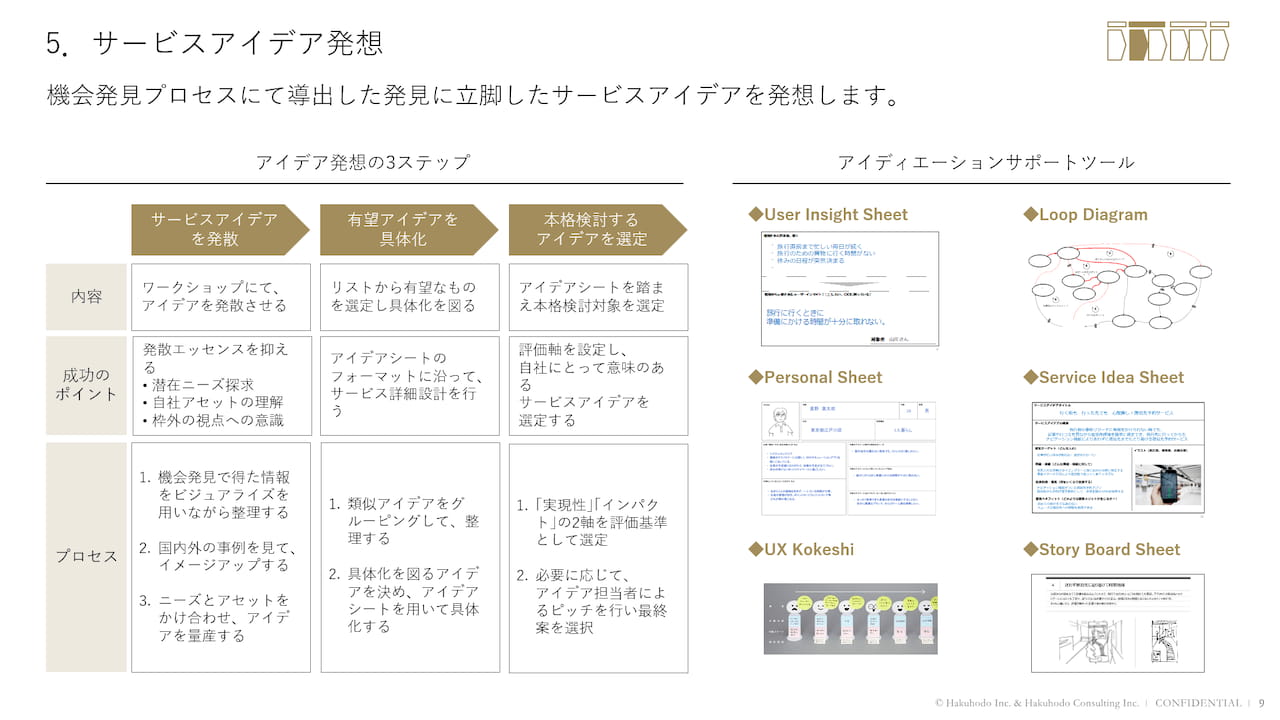Click the Personal Sheet diamond icon
Viewport: 1280px width, 720px height.
[758, 378]
